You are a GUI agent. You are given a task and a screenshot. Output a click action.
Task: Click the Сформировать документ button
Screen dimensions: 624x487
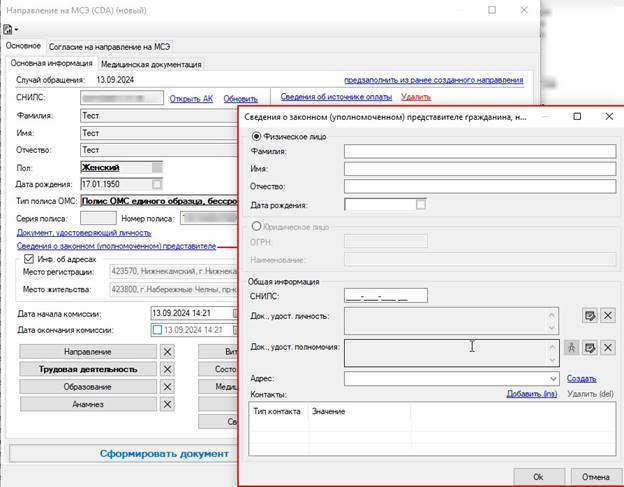pyautogui.click(x=124, y=454)
